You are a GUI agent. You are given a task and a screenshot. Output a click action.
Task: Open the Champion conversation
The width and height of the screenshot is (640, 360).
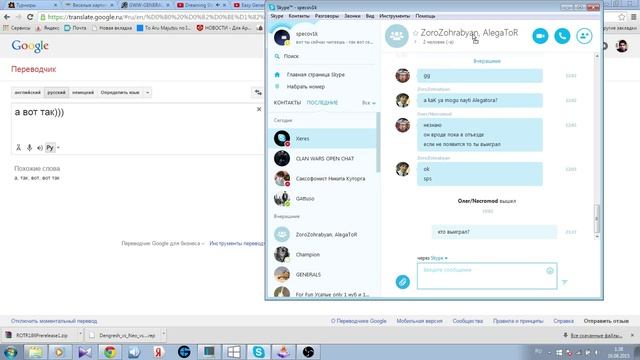pos(322,255)
